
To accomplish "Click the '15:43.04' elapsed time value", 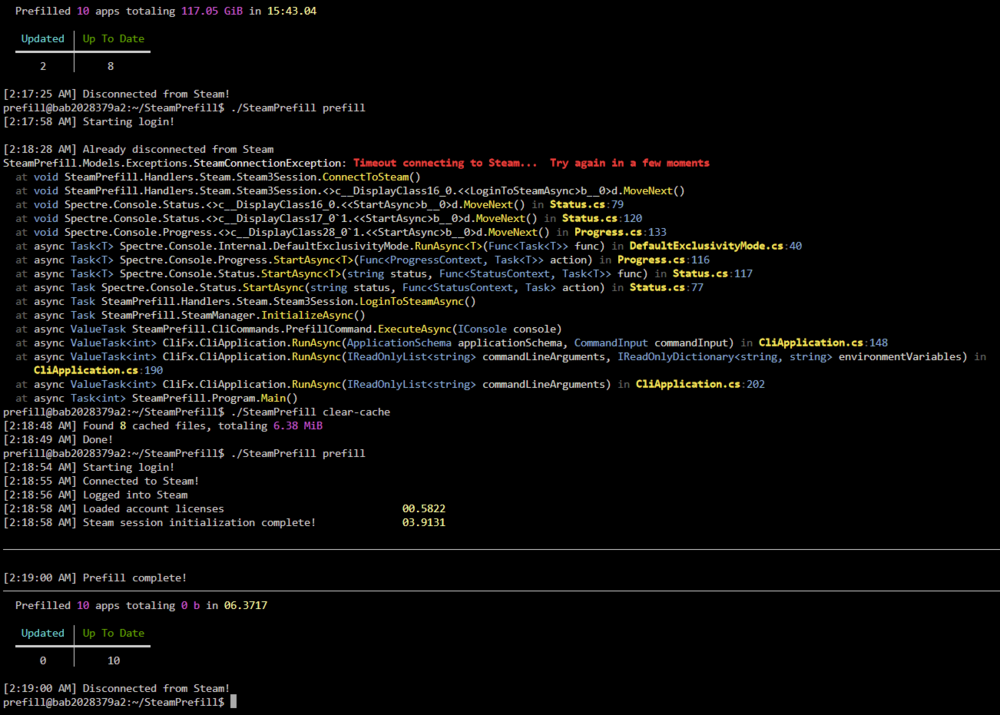I will pyautogui.click(x=291, y=11).
